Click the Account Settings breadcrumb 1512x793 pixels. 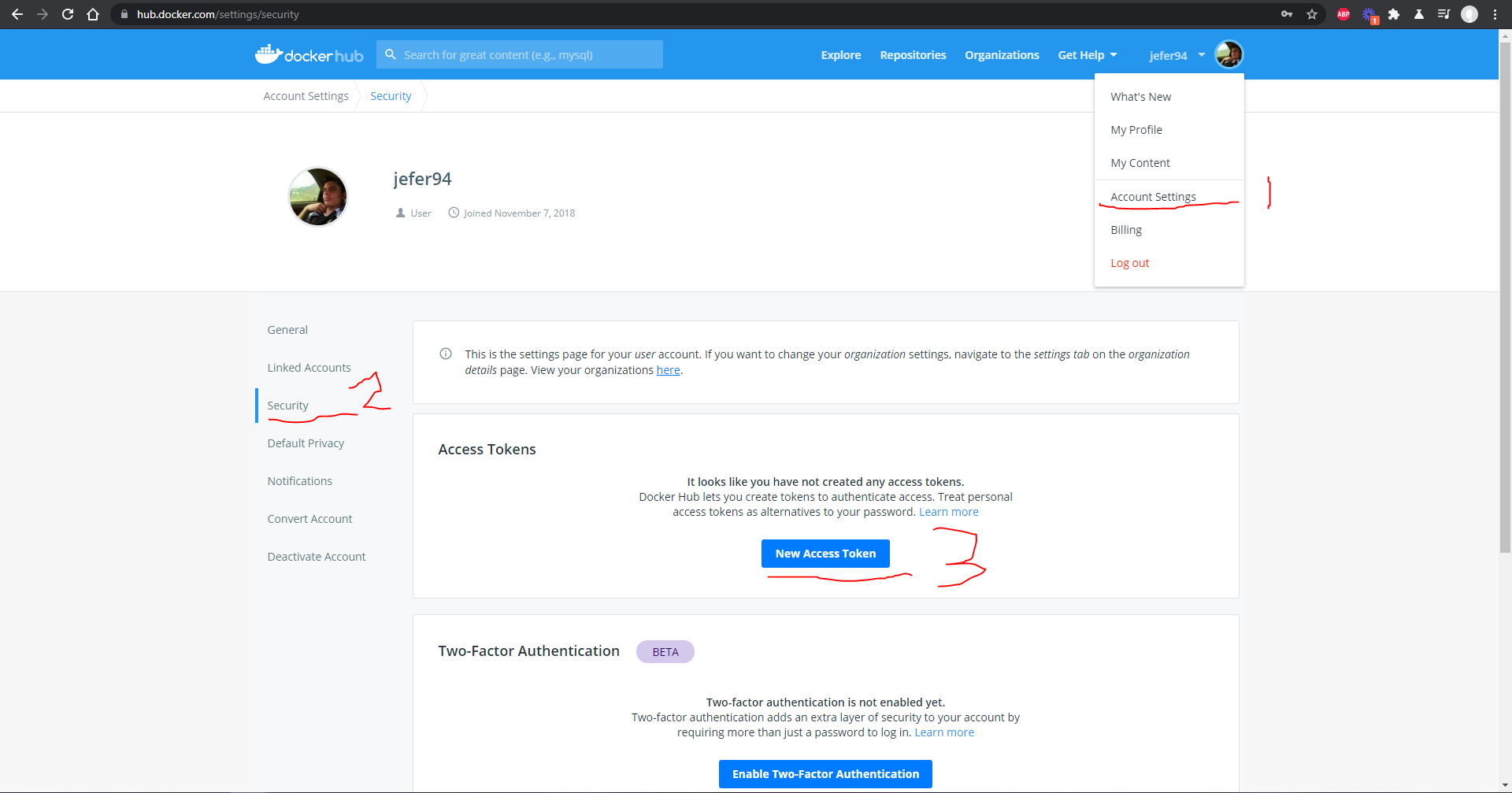pyautogui.click(x=306, y=96)
